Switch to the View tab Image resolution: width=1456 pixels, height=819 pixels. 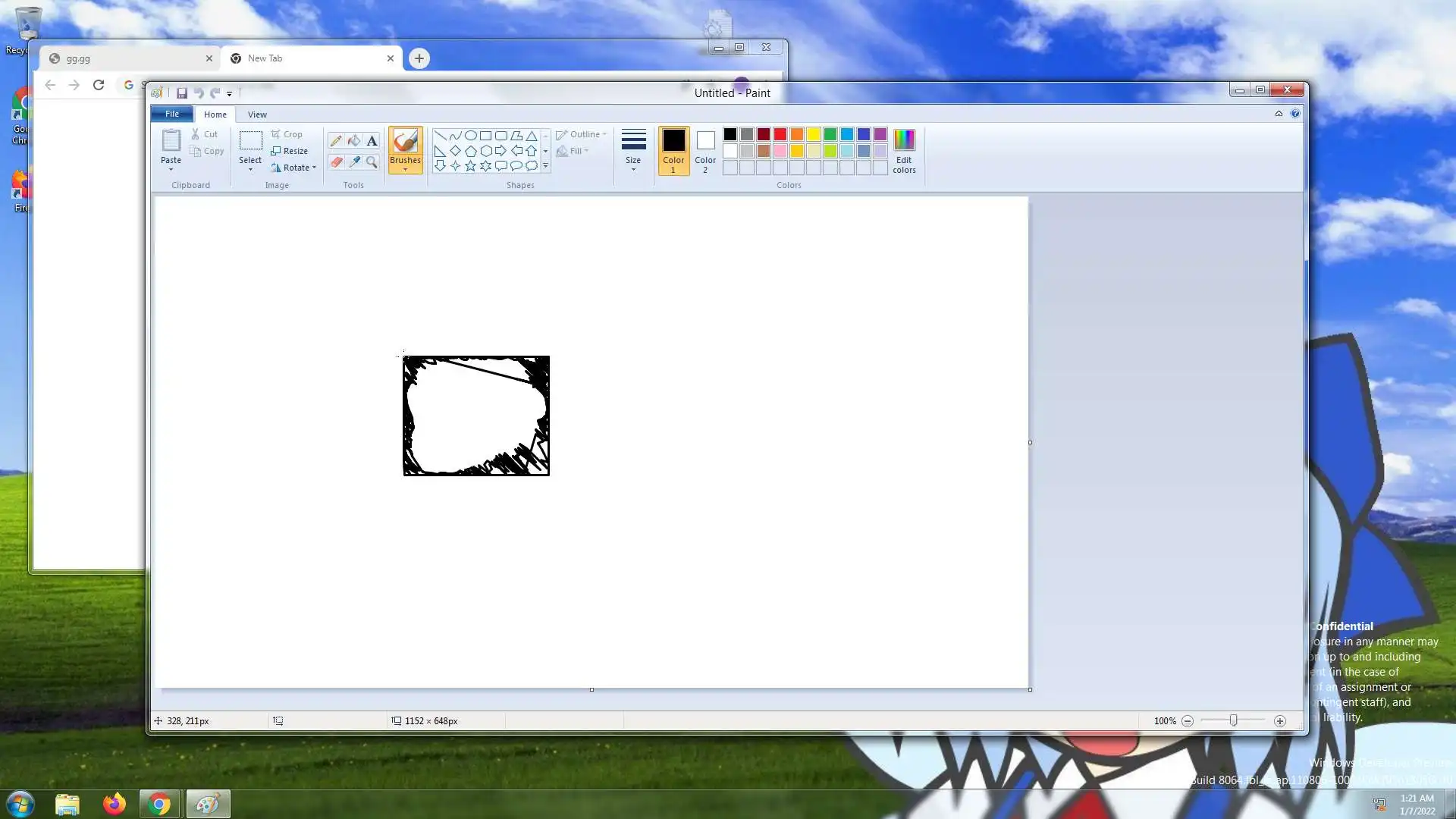point(257,115)
